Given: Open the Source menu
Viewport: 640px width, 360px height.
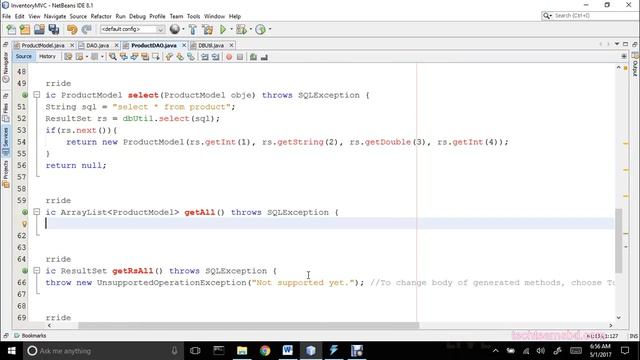Looking at the screenshot, I should tap(78, 16).
